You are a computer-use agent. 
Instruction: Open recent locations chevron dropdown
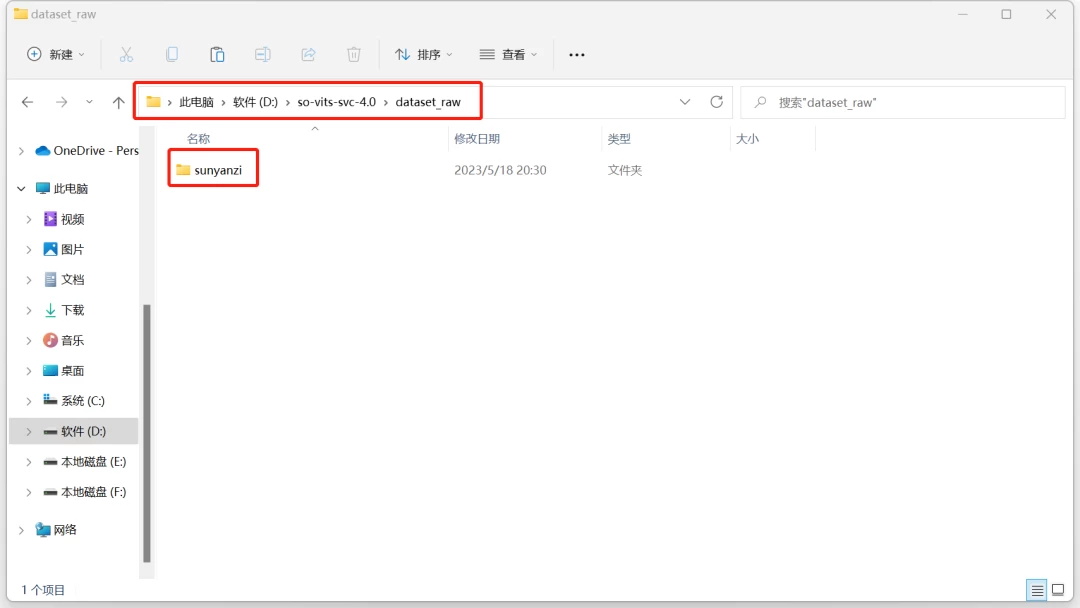pyautogui.click(x=89, y=102)
